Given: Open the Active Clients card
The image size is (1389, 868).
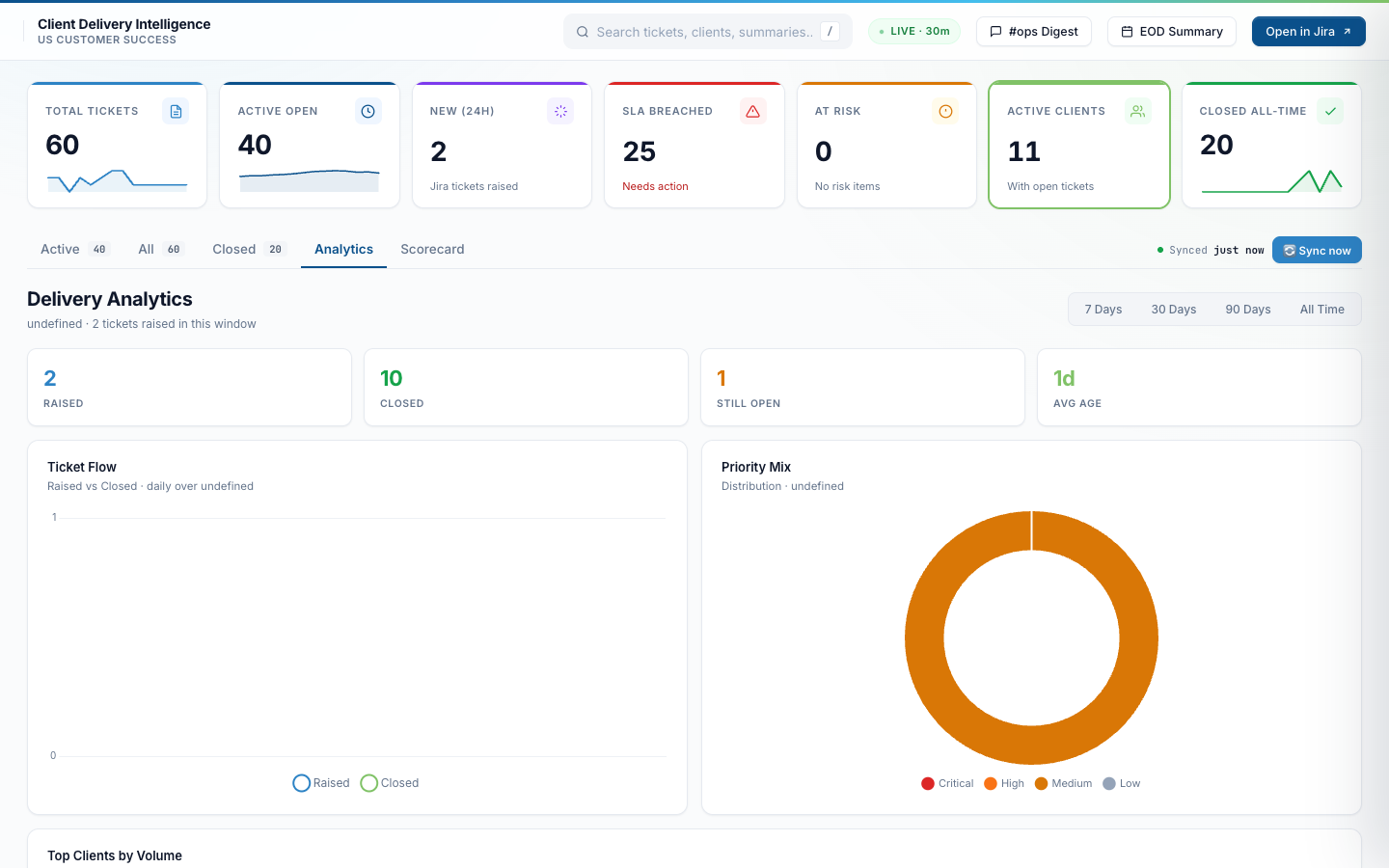Looking at the screenshot, I should tap(1079, 145).
